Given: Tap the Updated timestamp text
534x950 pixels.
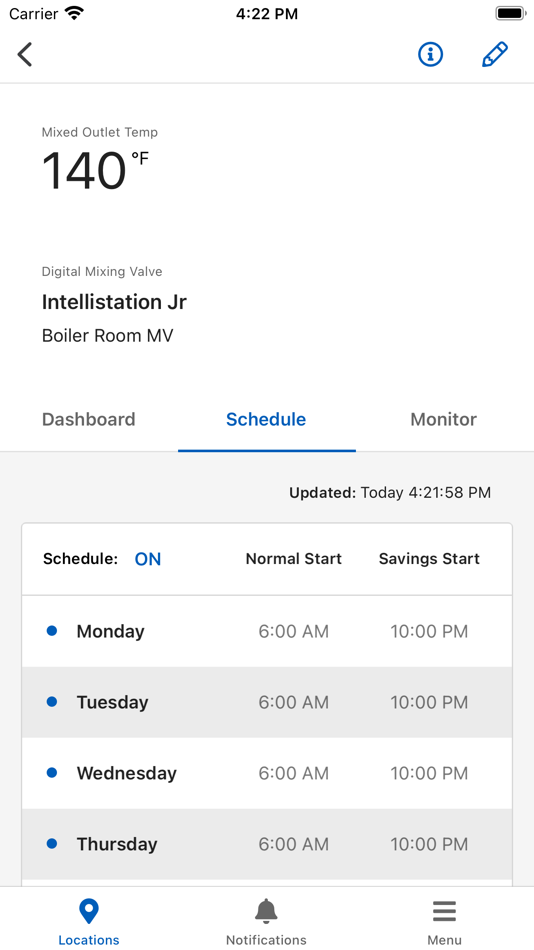Looking at the screenshot, I should [390, 493].
